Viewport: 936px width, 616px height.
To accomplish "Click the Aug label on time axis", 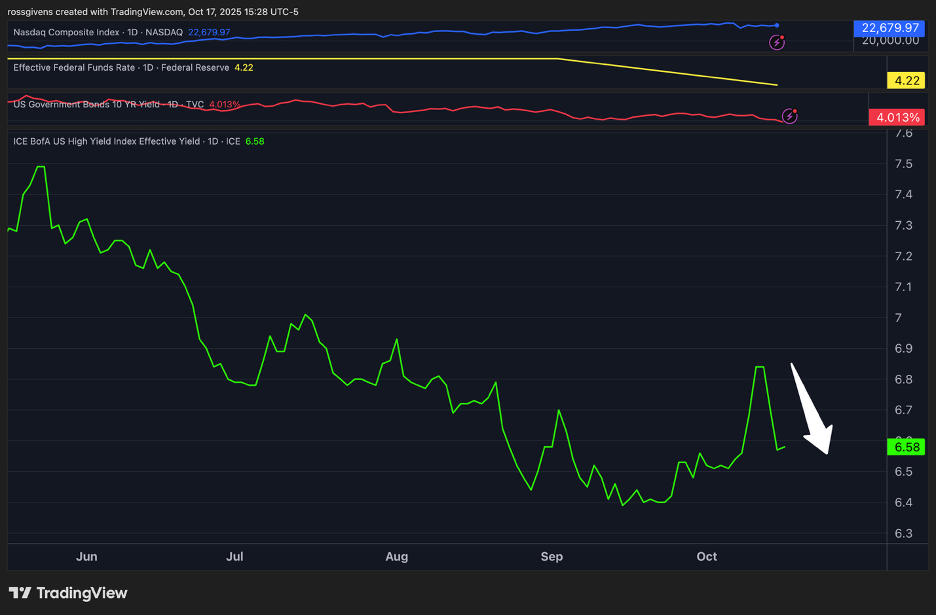I will coord(397,556).
